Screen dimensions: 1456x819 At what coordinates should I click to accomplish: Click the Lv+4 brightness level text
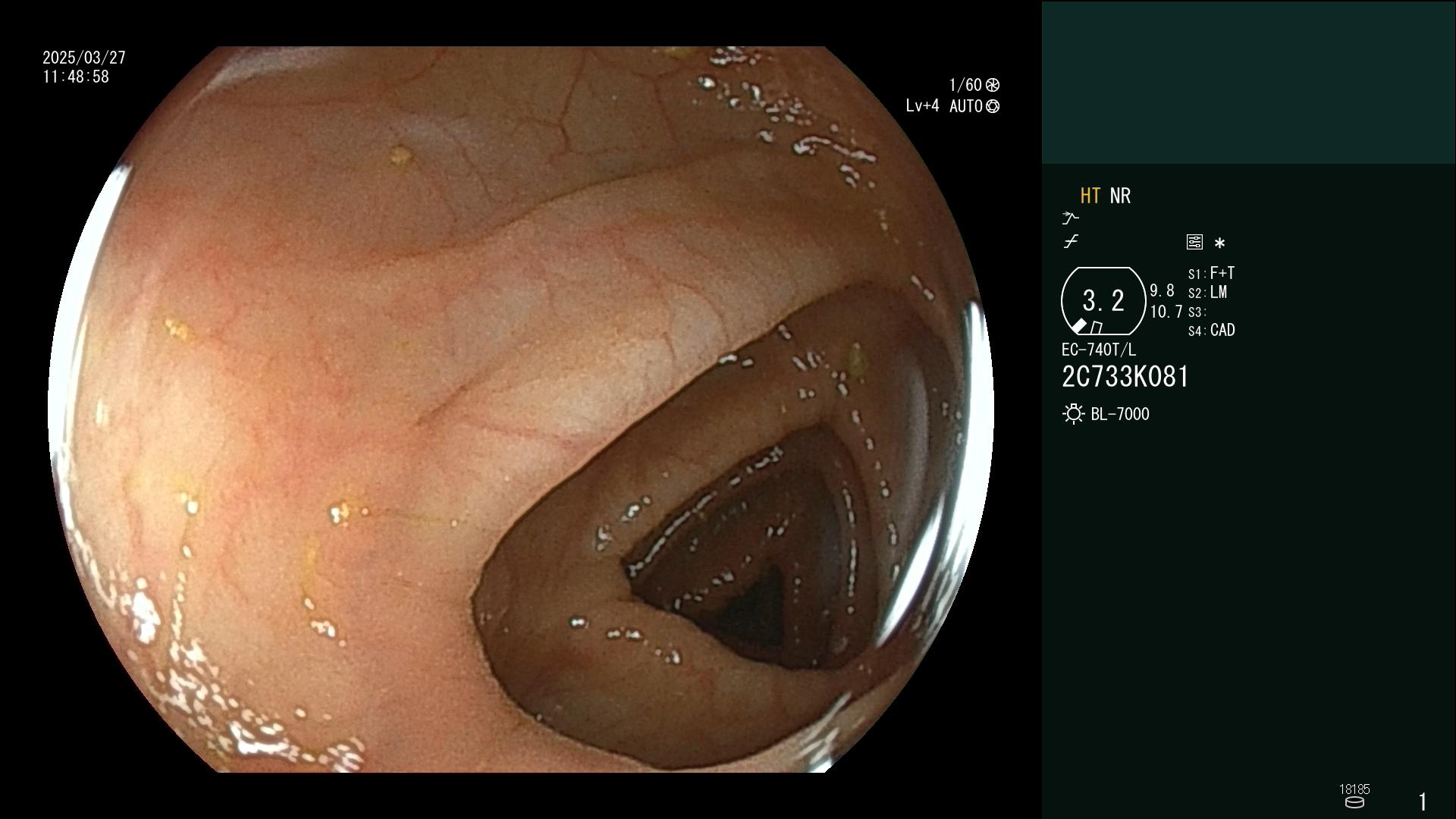(922, 106)
